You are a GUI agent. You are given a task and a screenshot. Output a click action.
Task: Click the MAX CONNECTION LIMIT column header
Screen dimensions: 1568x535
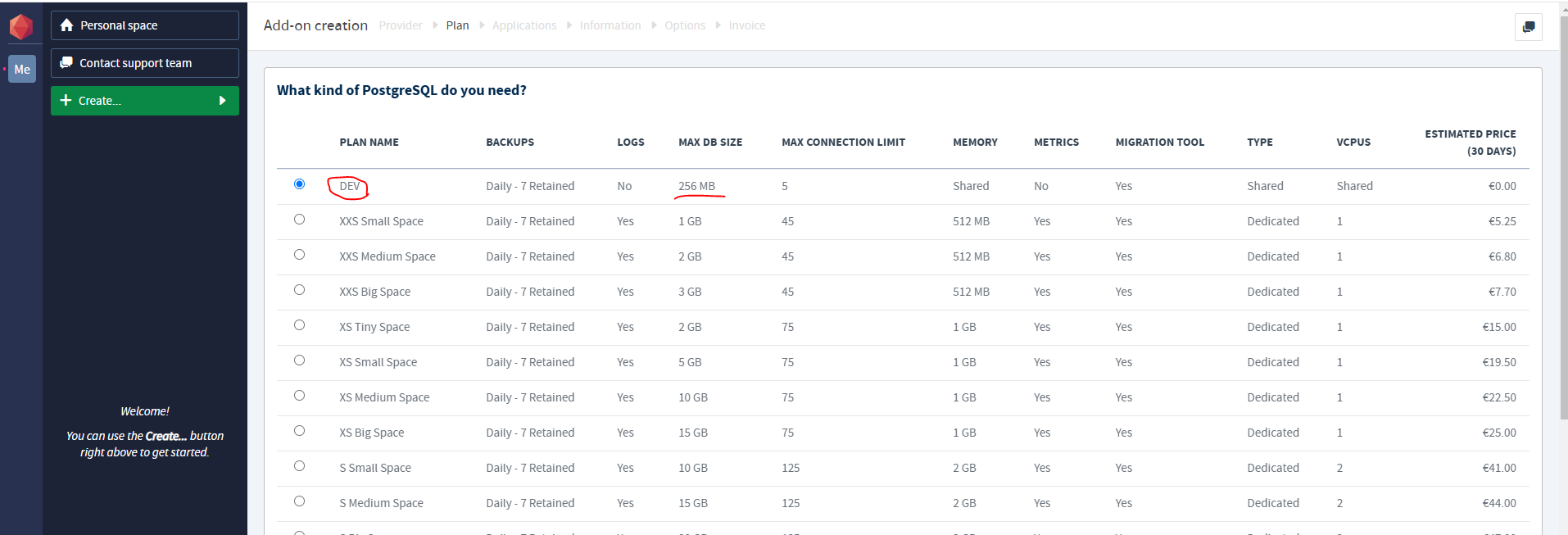click(843, 142)
